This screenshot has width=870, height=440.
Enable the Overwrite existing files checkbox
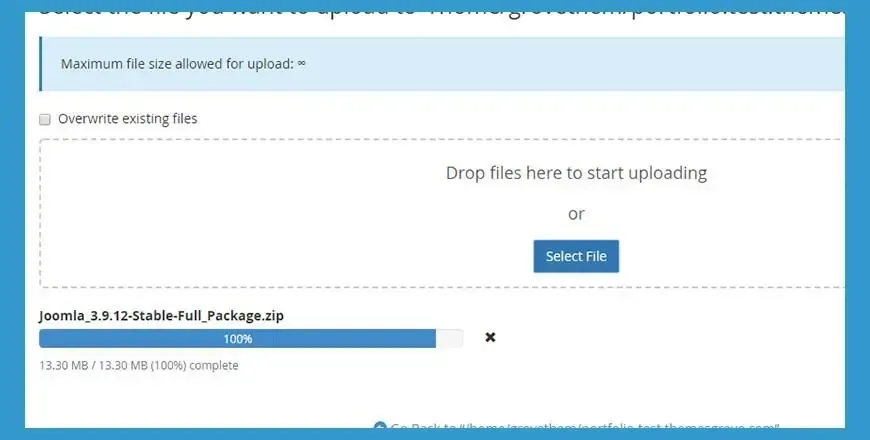45,119
